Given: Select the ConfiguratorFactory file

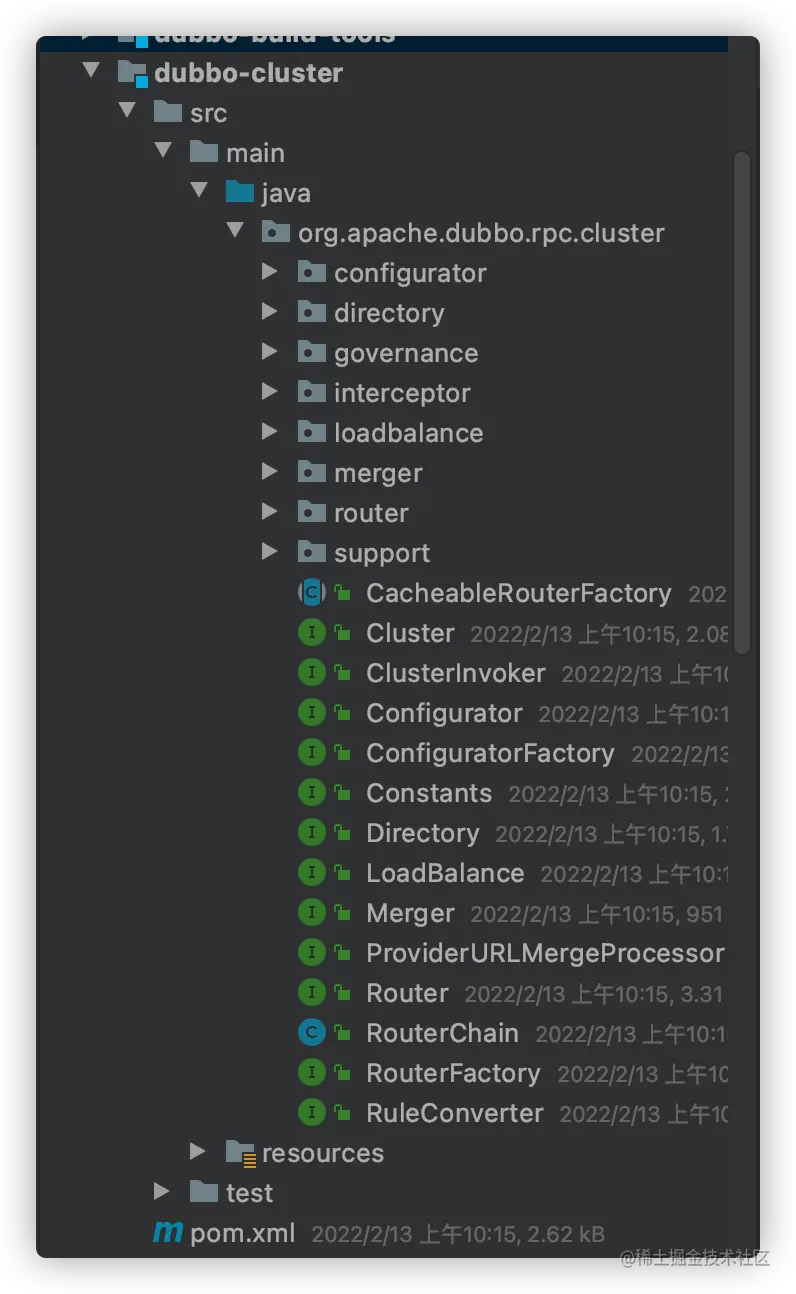Looking at the screenshot, I should pyautogui.click(x=489, y=753).
